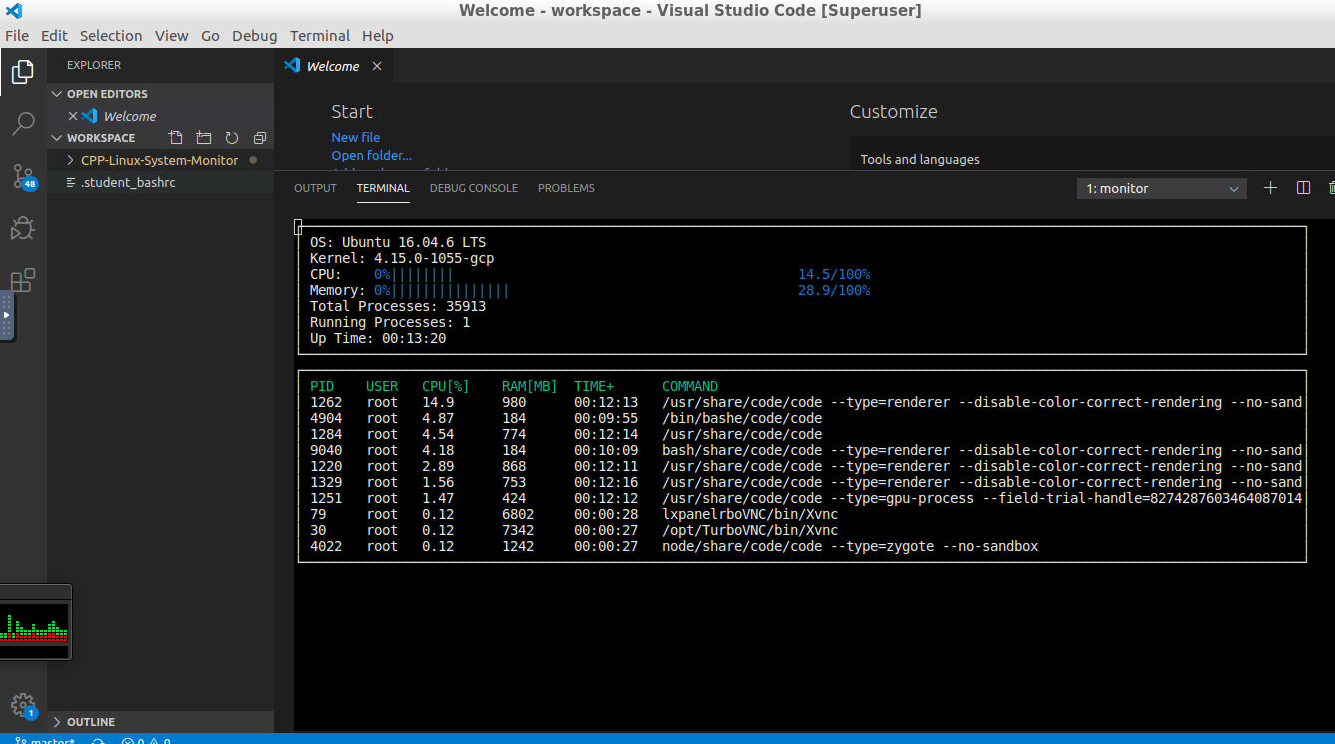1335x744 pixels.
Task: Expand the Outline section
Action: [x=160, y=722]
